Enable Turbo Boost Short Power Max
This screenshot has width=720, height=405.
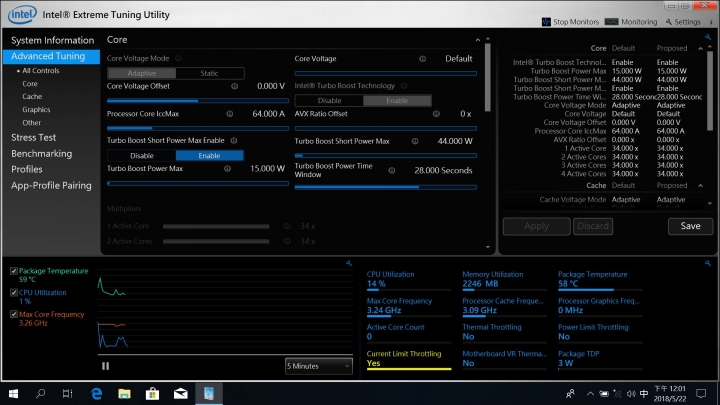[x=209, y=156]
